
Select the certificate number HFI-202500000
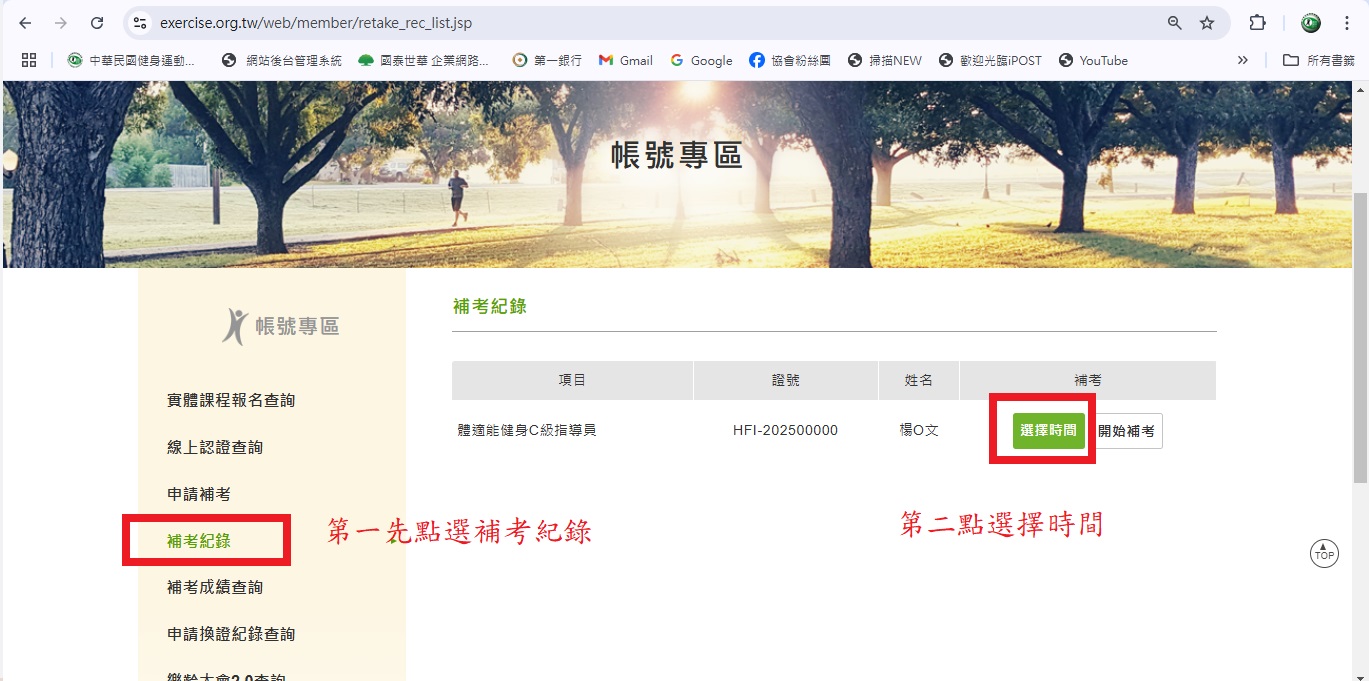click(785, 431)
